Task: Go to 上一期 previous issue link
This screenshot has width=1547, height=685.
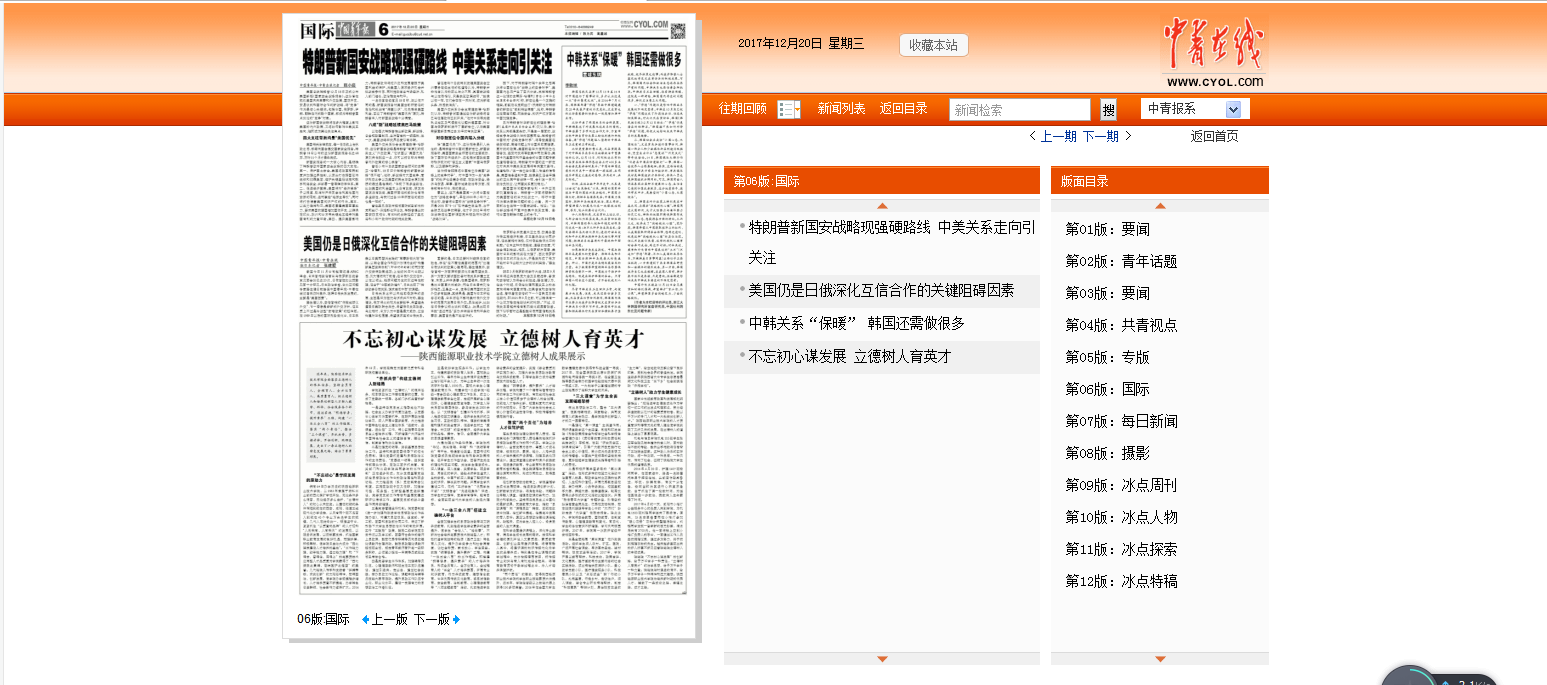Action: (1058, 136)
